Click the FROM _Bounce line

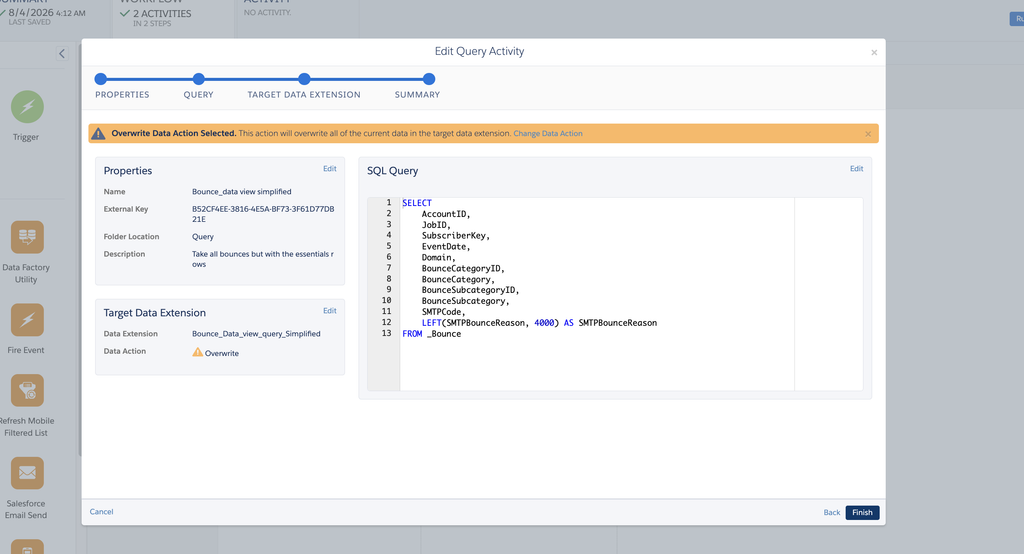[x=432, y=334]
